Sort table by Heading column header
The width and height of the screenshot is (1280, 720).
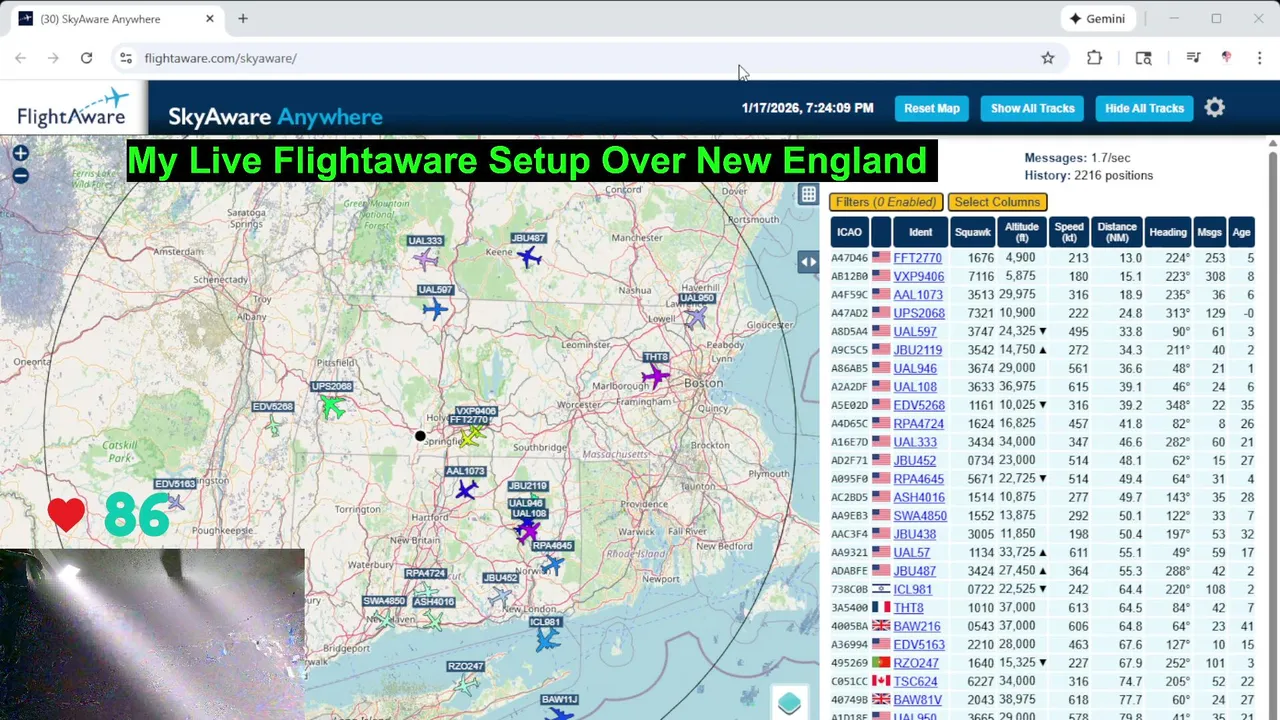click(1168, 232)
